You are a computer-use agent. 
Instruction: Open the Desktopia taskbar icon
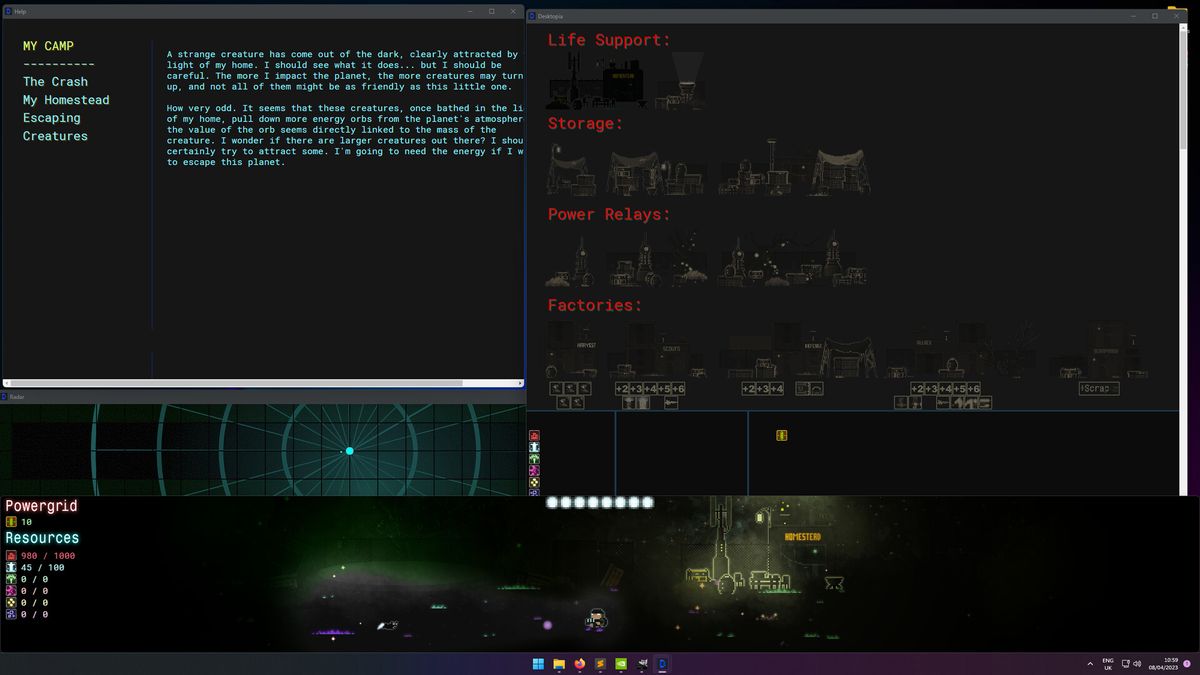click(663, 663)
